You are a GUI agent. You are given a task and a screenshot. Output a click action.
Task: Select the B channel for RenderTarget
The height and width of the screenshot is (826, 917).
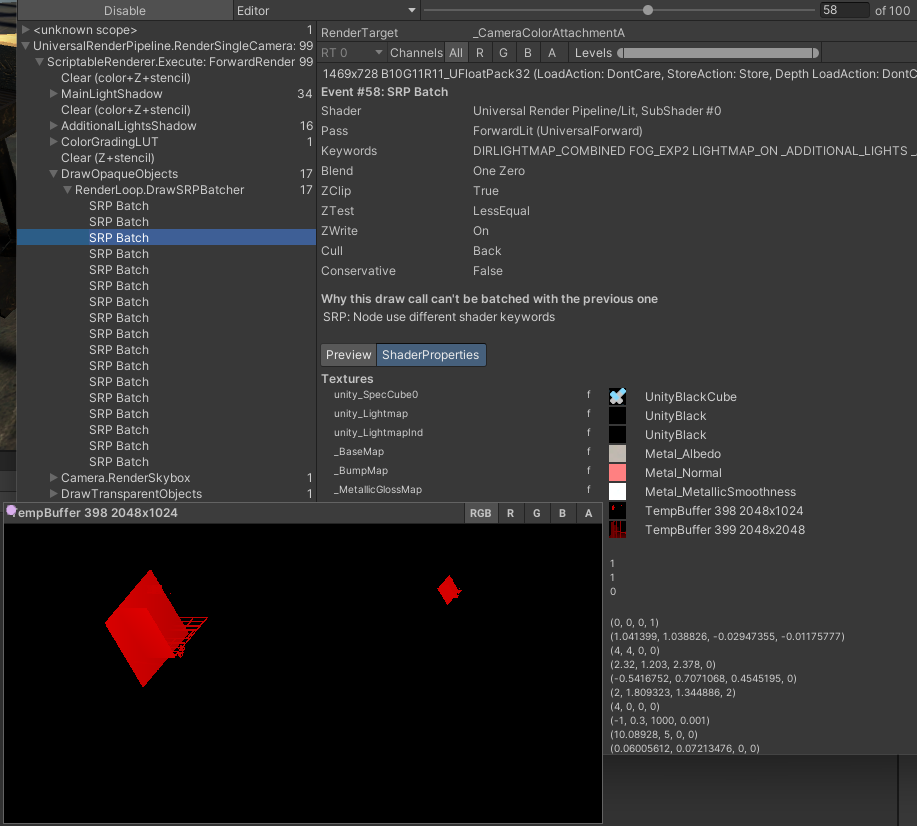click(528, 52)
